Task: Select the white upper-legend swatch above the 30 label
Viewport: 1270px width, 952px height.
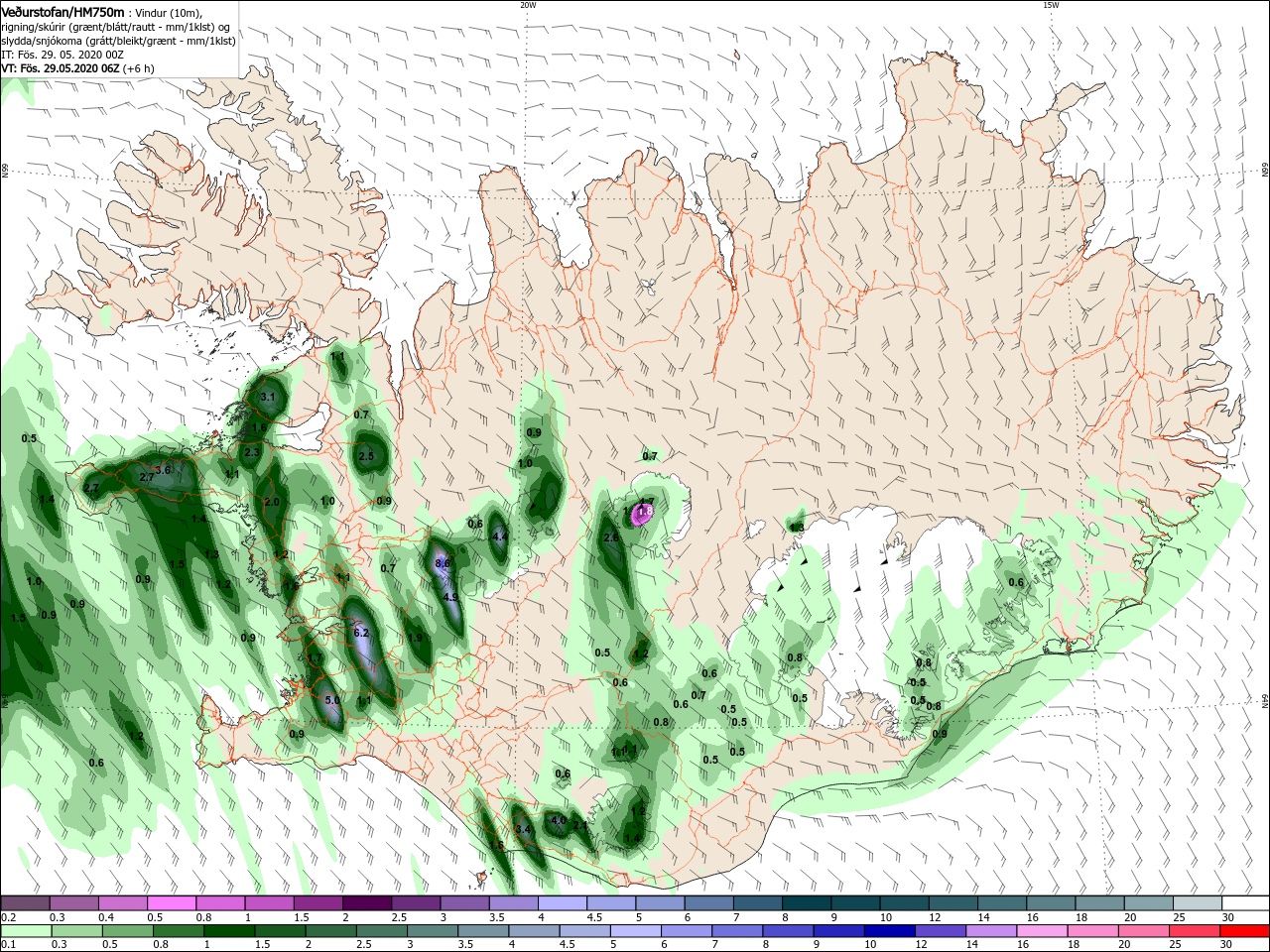Action: point(1245,903)
